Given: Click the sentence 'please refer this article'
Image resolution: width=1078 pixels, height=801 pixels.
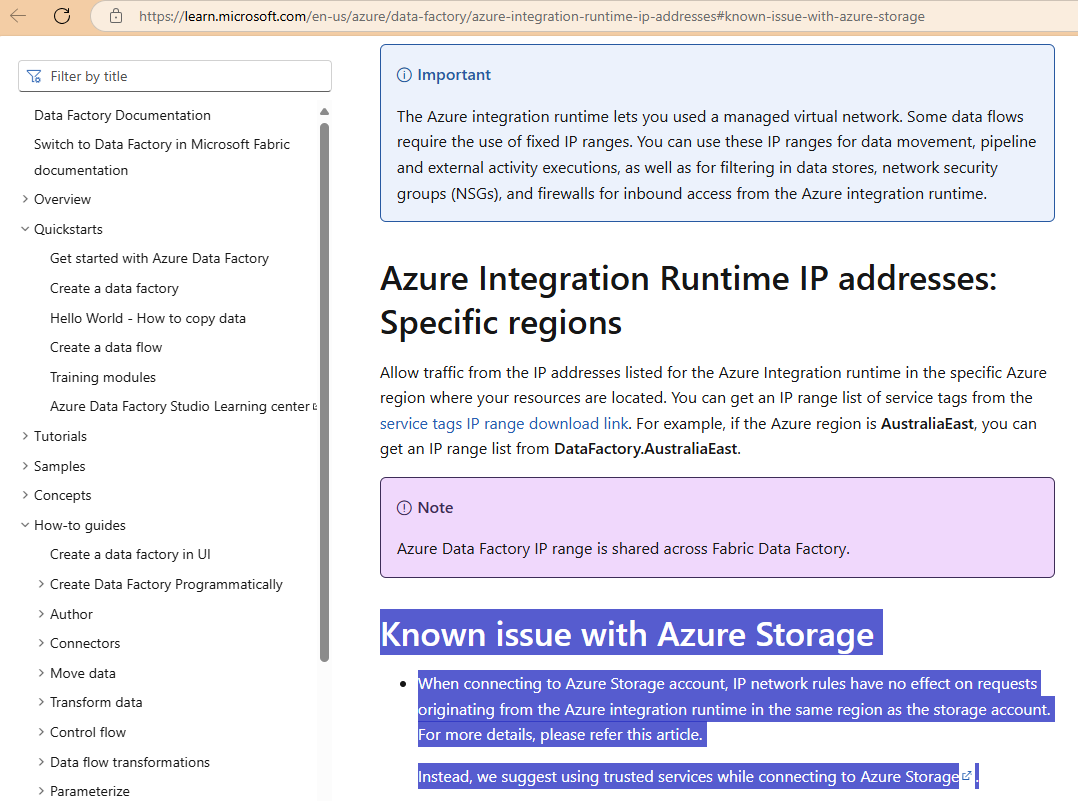Looking at the screenshot, I should click(x=621, y=735).
